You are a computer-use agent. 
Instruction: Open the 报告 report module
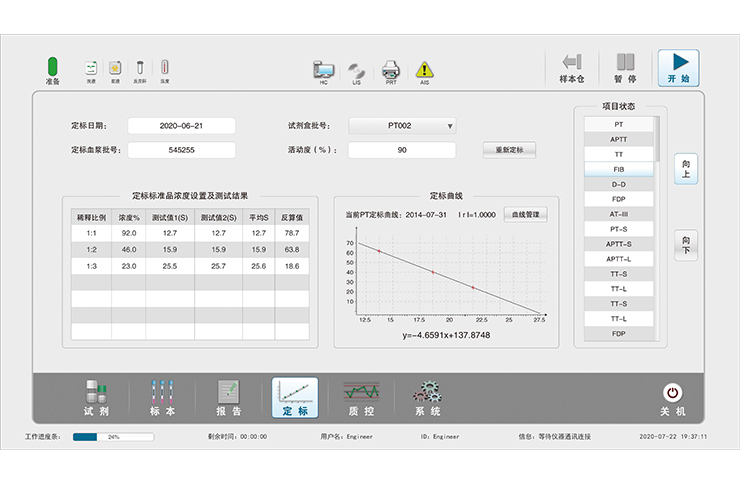tap(229, 398)
